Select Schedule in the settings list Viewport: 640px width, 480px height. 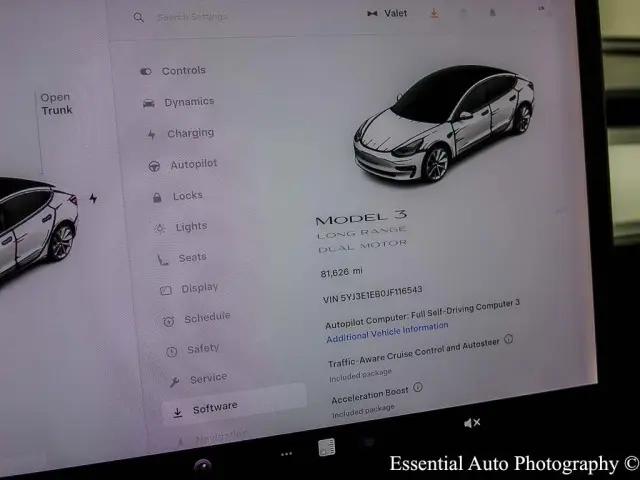197,319
